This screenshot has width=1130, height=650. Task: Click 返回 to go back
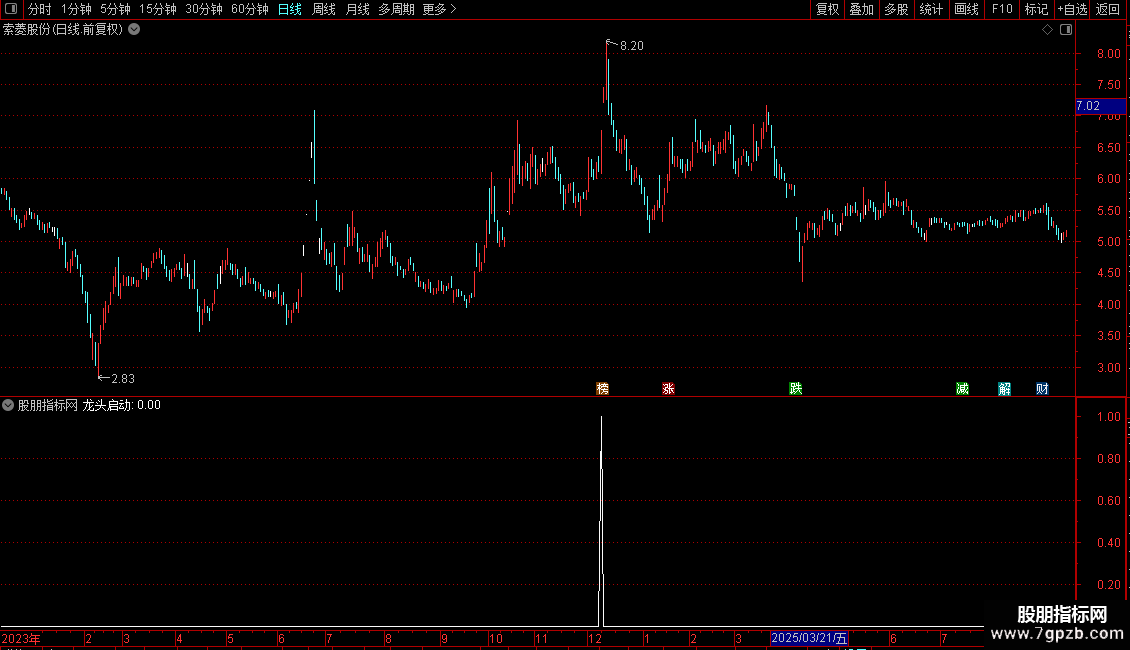pyautogui.click(x=1108, y=9)
